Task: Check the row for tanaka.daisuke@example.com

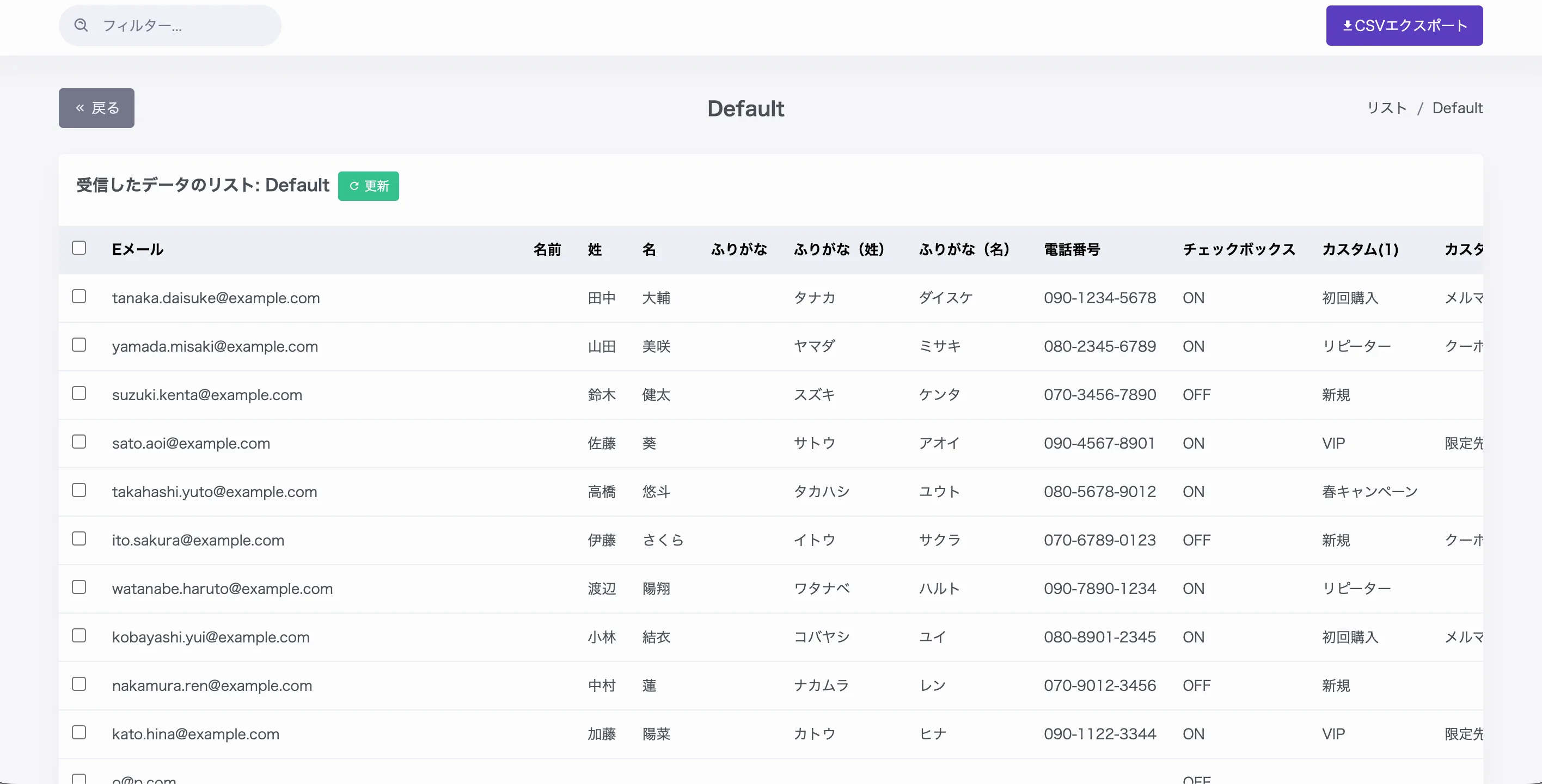Action: pyautogui.click(x=79, y=296)
